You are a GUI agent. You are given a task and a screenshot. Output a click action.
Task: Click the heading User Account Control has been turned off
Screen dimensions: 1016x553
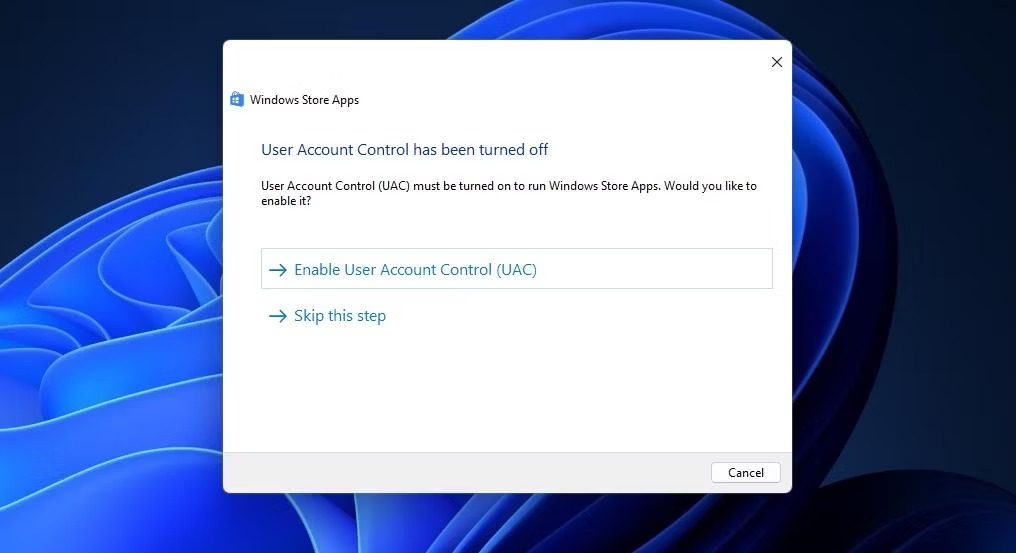pyautogui.click(x=404, y=150)
